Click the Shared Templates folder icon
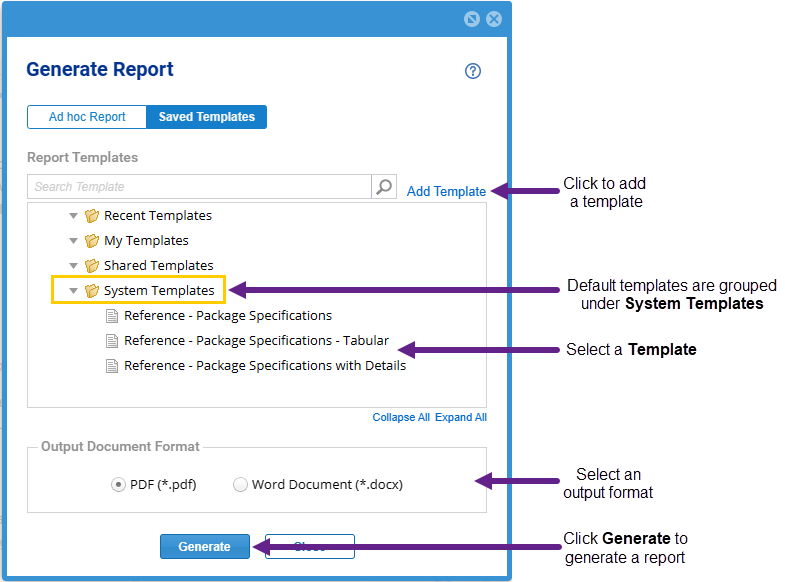 92,266
